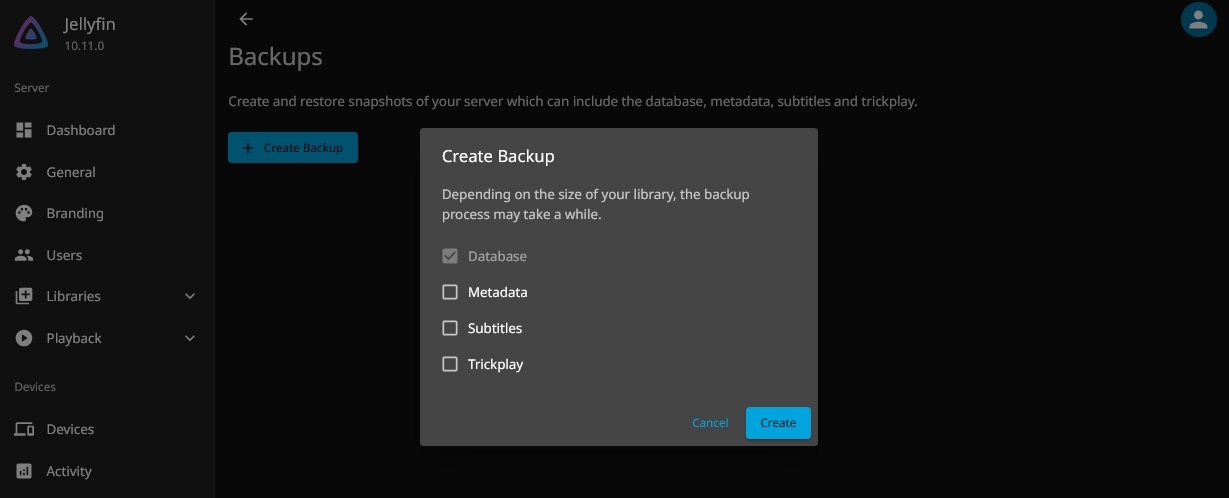1229x498 pixels.
Task: Click the Create Backup page button
Action: [x=293, y=148]
